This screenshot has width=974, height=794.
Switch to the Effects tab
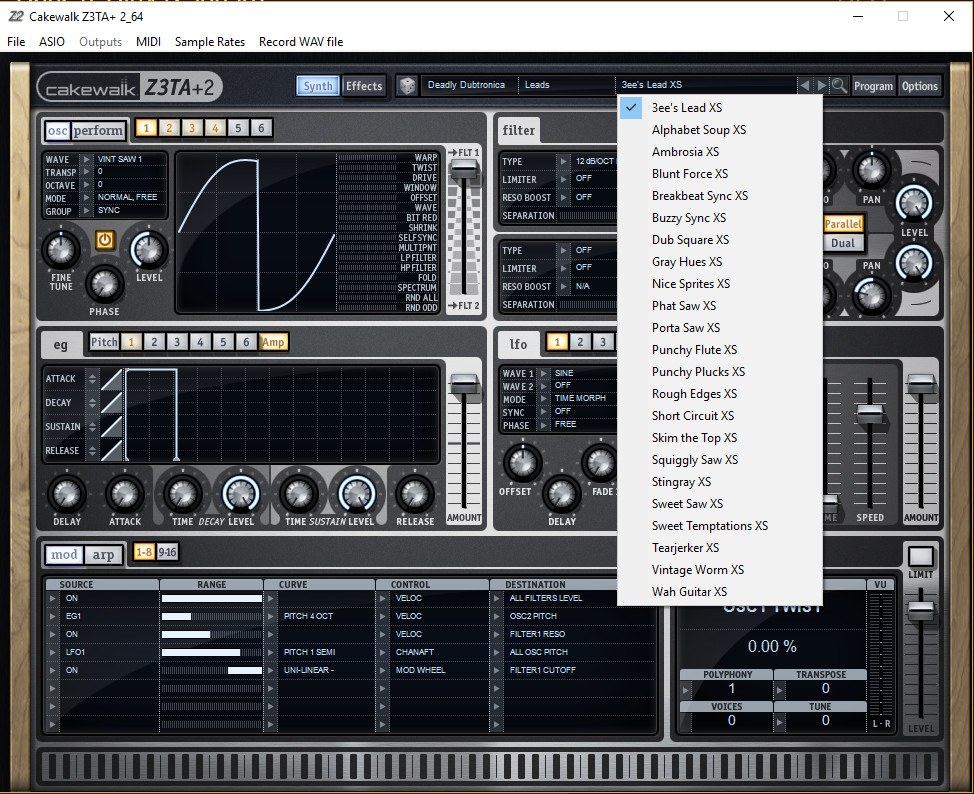coord(364,86)
